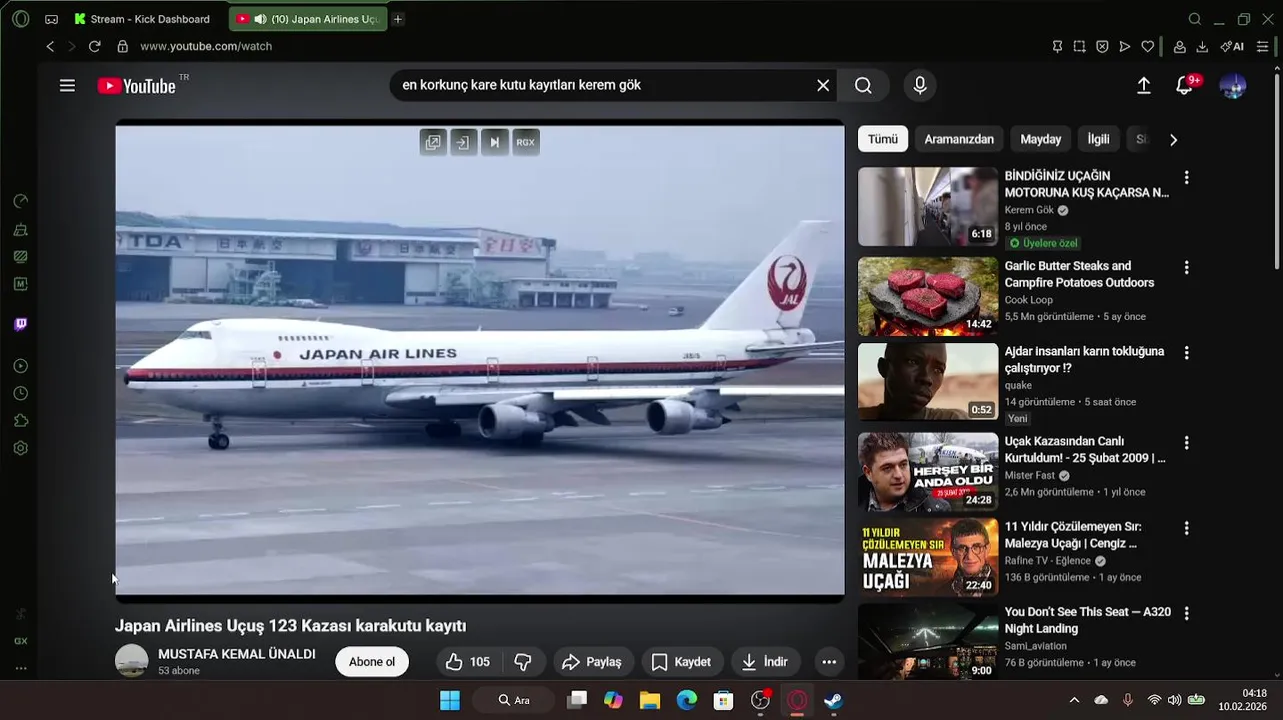The width and height of the screenshot is (1283, 720).
Task: Open Garlic Butter Steaks video thumbnail
Action: pyautogui.click(x=928, y=296)
